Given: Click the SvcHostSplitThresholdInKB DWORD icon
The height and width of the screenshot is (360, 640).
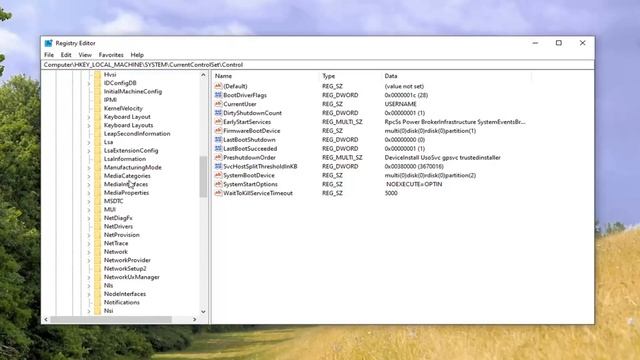Looking at the screenshot, I should [x=218, y=167].
